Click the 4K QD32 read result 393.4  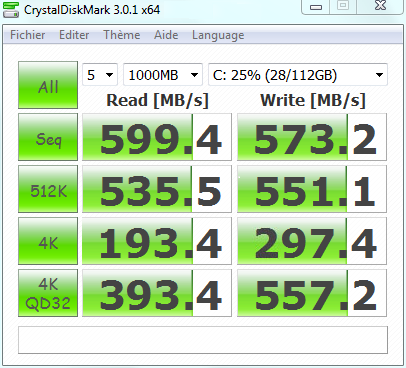click(157, 293)
